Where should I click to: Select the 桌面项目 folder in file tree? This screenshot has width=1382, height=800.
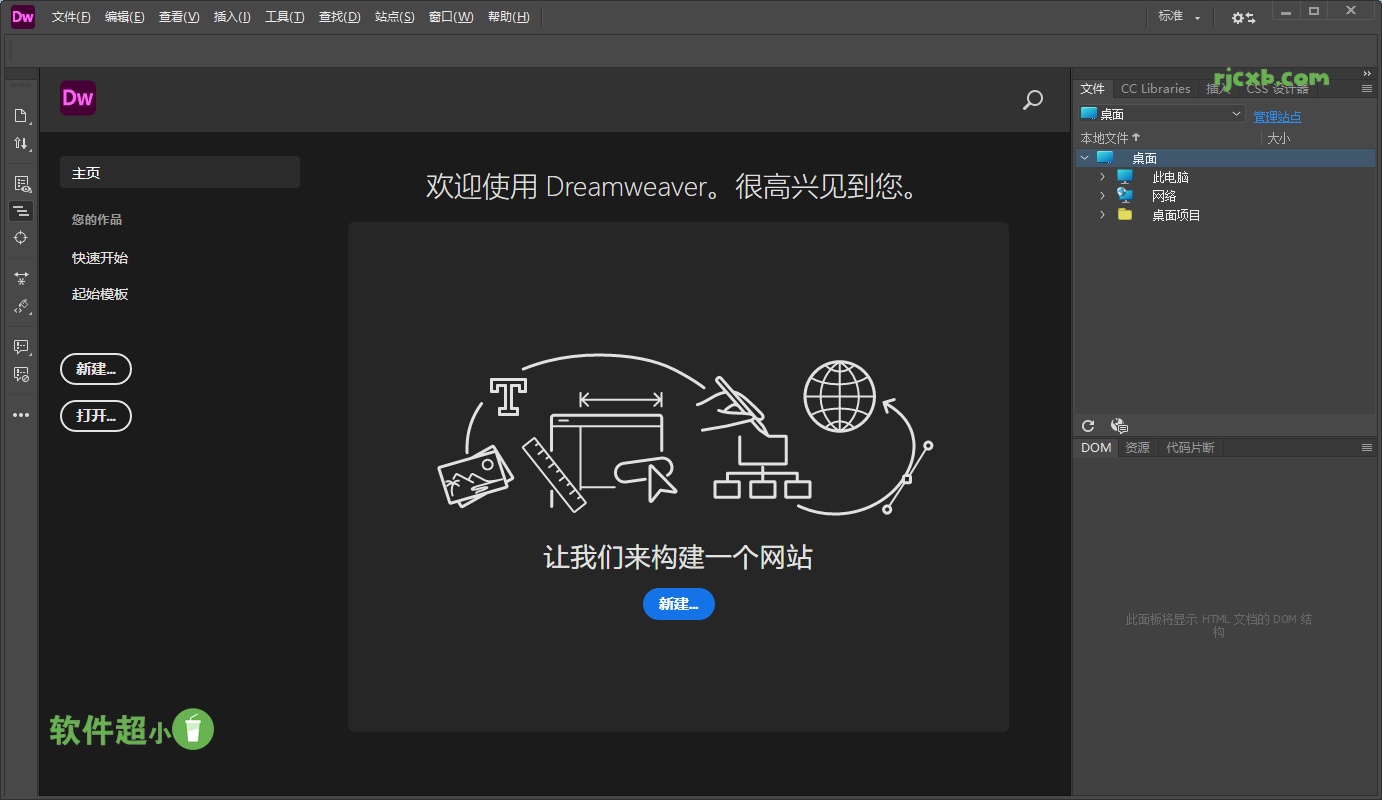[x=1175, y=214]
